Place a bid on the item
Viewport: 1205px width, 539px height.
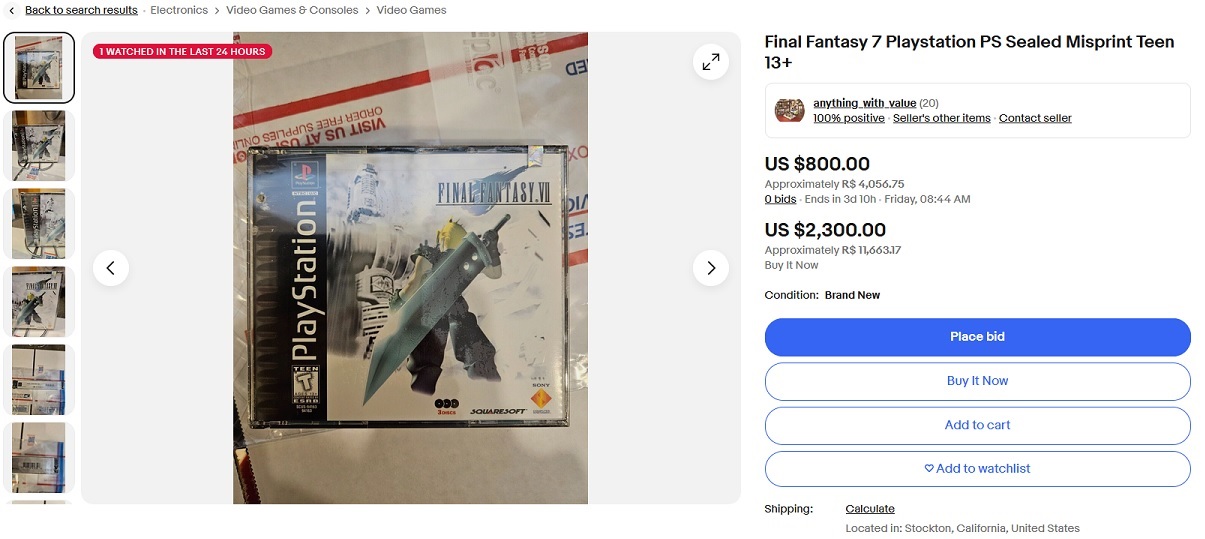(x=977, y=337)
